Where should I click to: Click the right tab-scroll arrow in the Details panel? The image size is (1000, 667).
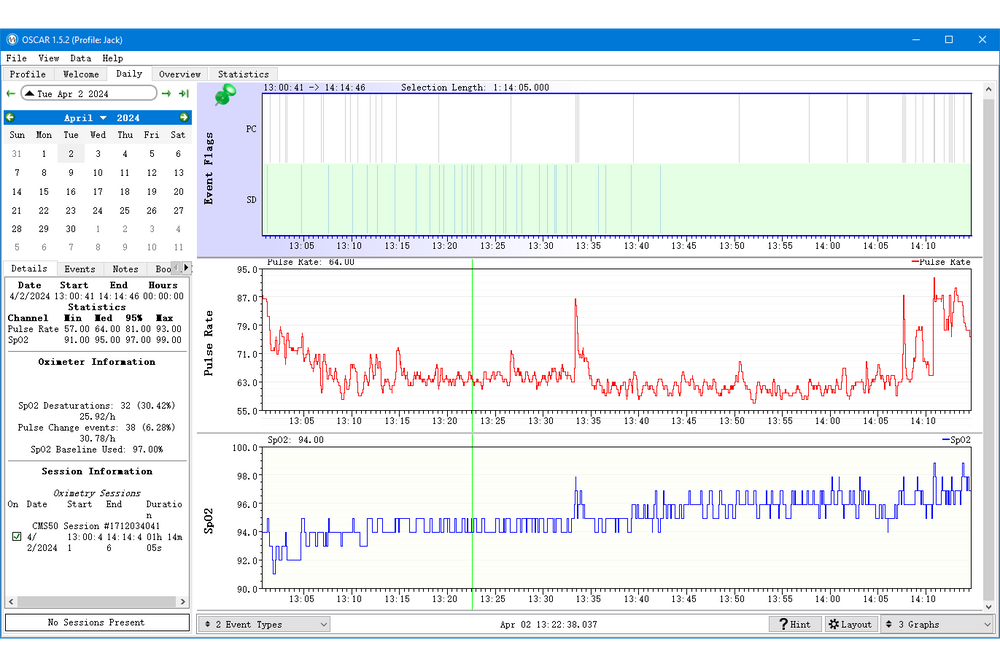tap(186, 268)
